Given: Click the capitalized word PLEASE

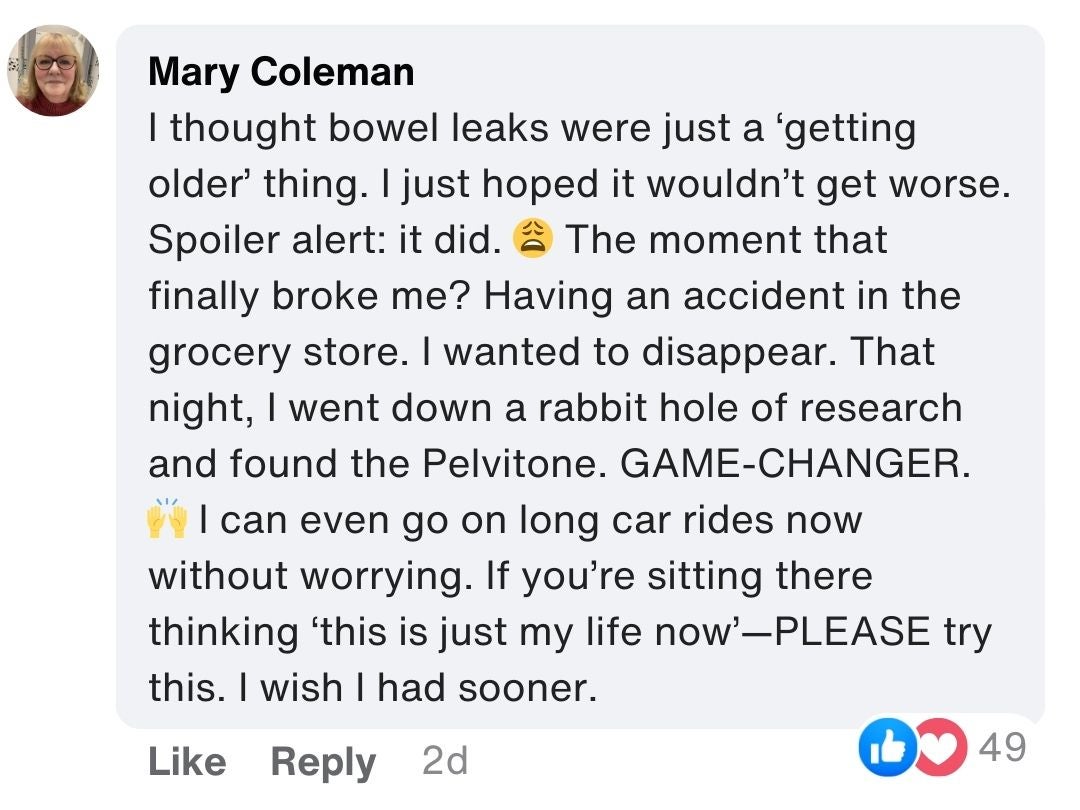Looking at the screenshot, I should tap(853, 632).
